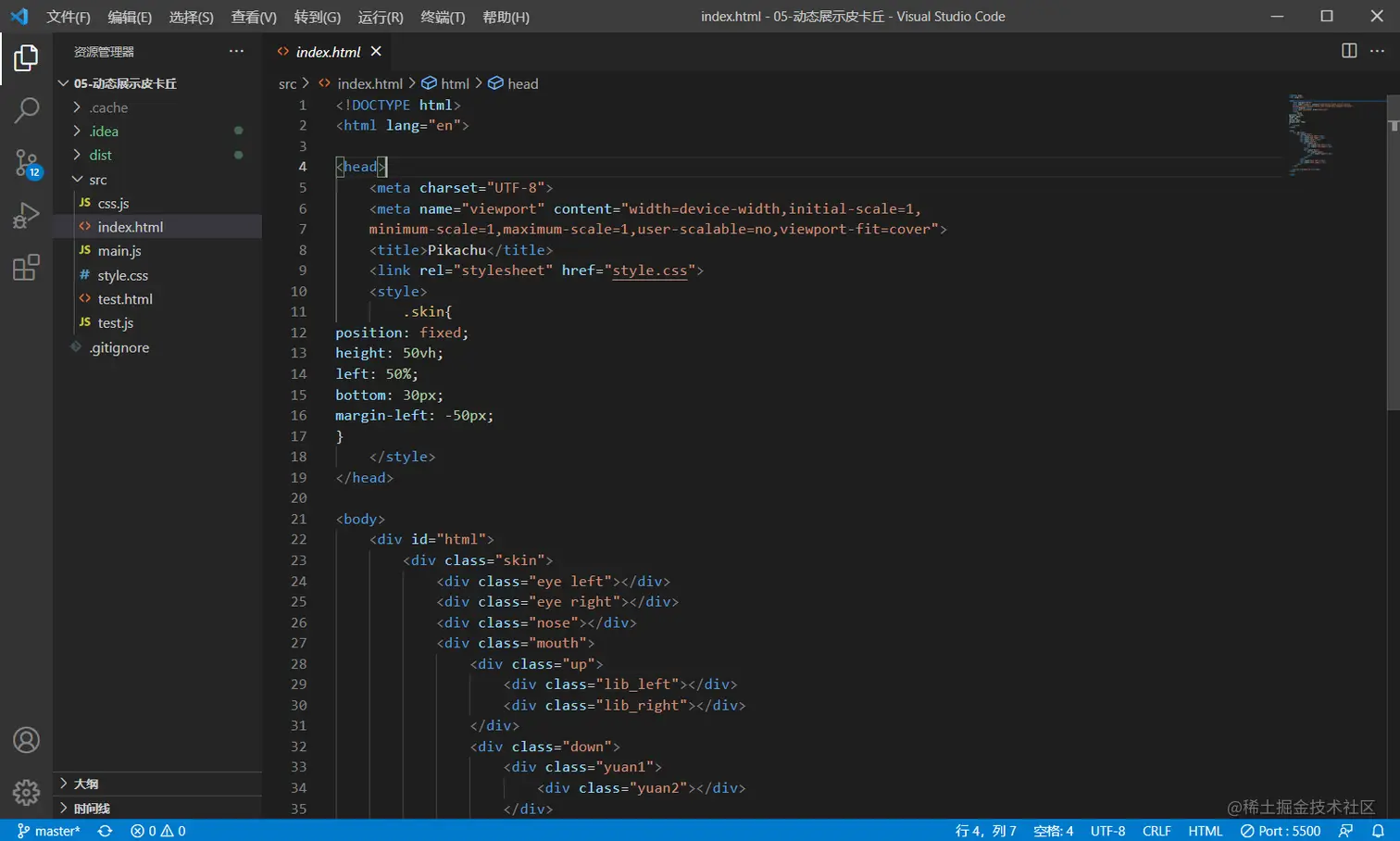Open test.html file in explorer

point(157,299)
